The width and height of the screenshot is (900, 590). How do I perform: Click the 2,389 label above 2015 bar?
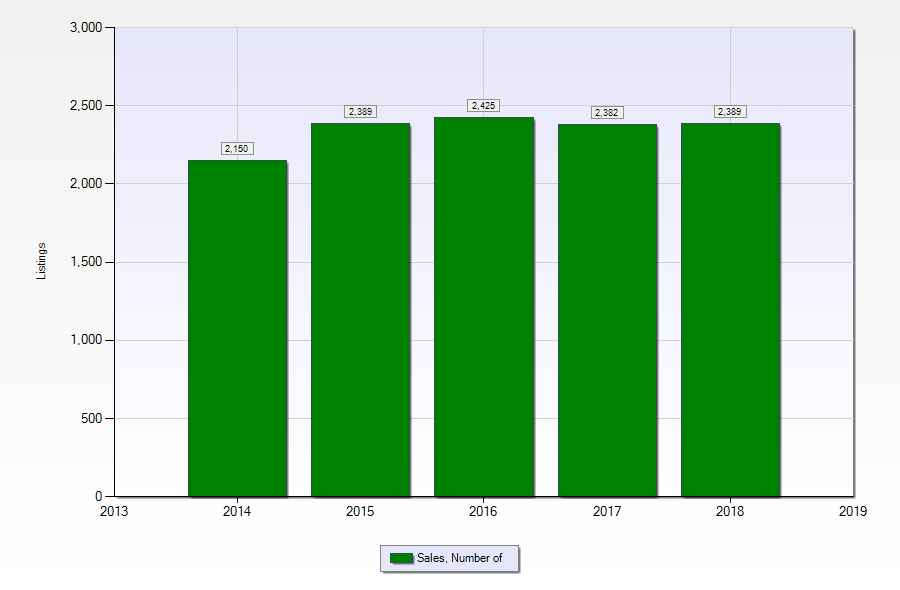(x=360, y=111)
